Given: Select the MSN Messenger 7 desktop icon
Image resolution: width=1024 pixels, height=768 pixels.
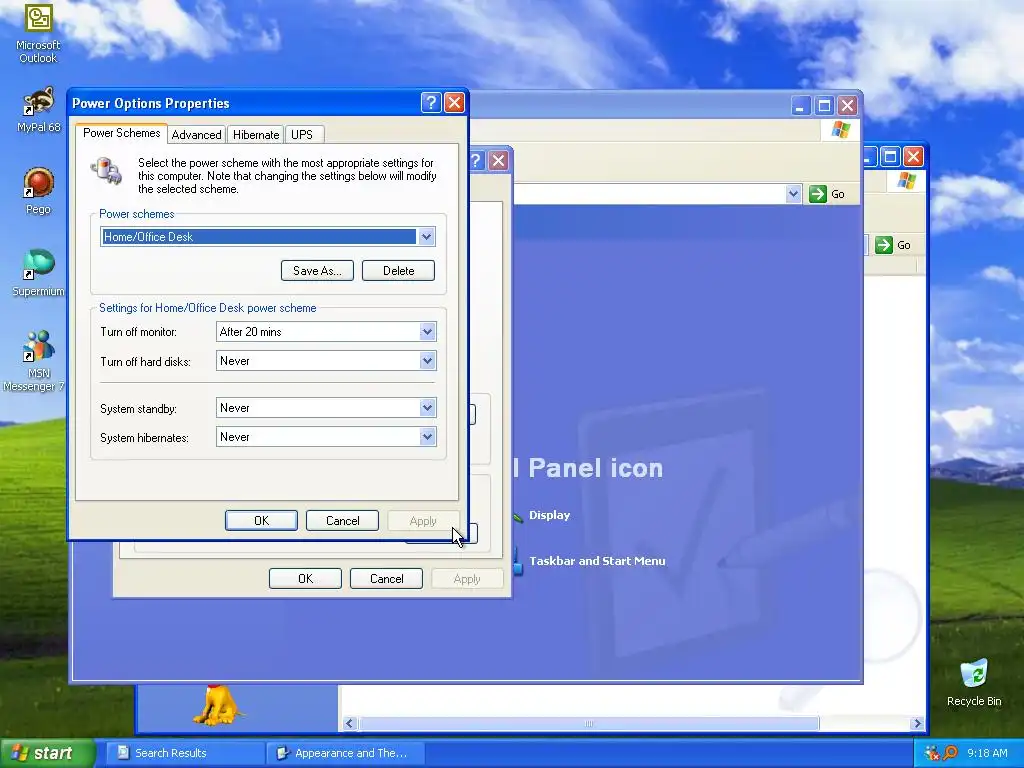Looking at the screenshot, I should [x=34, y=360].
